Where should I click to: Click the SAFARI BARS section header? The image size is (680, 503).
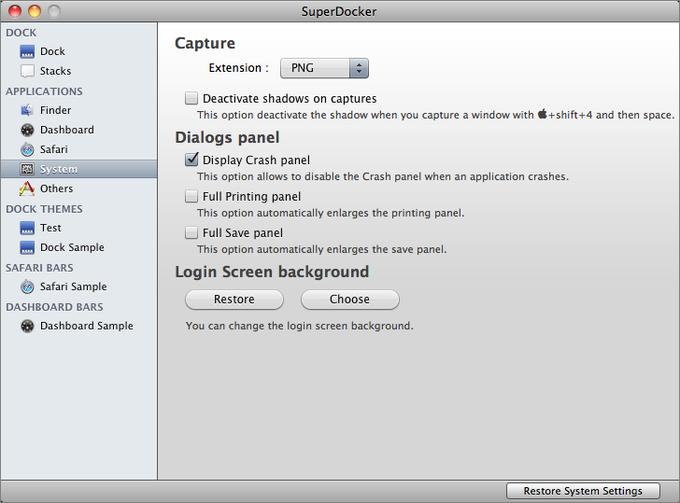(39, 268)
